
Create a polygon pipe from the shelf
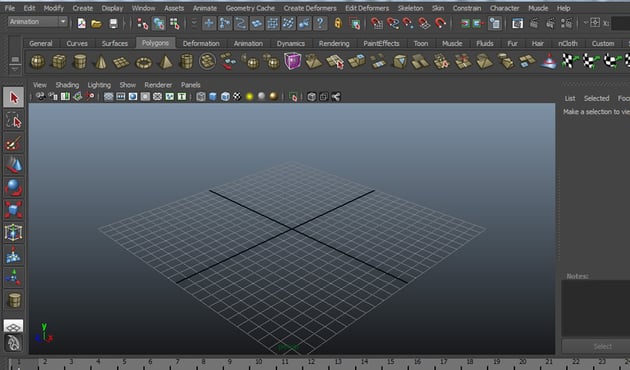pos(186,62)
